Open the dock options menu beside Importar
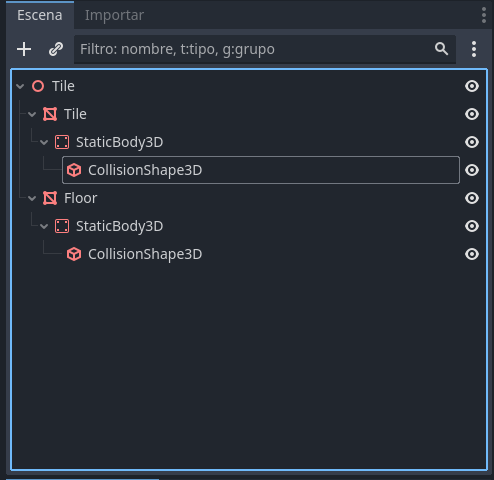This screenshot has height=480, width=494. [x=484, y=15]
